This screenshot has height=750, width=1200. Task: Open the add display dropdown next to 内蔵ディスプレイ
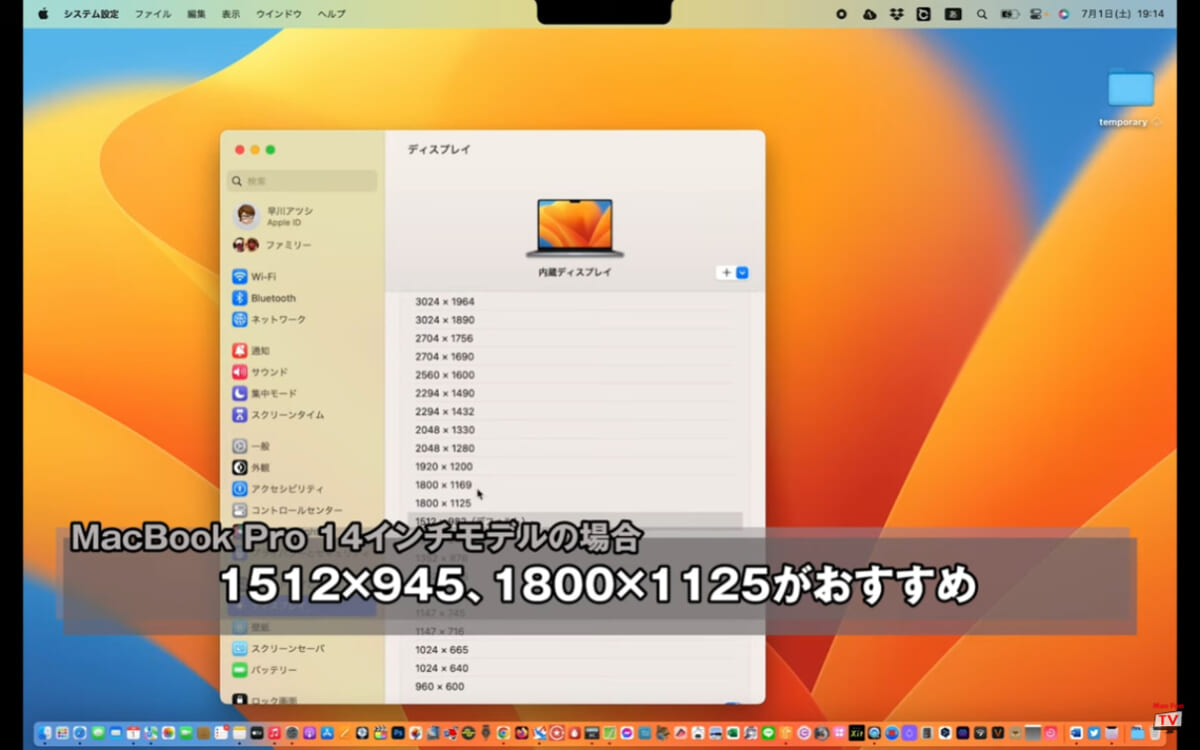click(x=733, y=273)
